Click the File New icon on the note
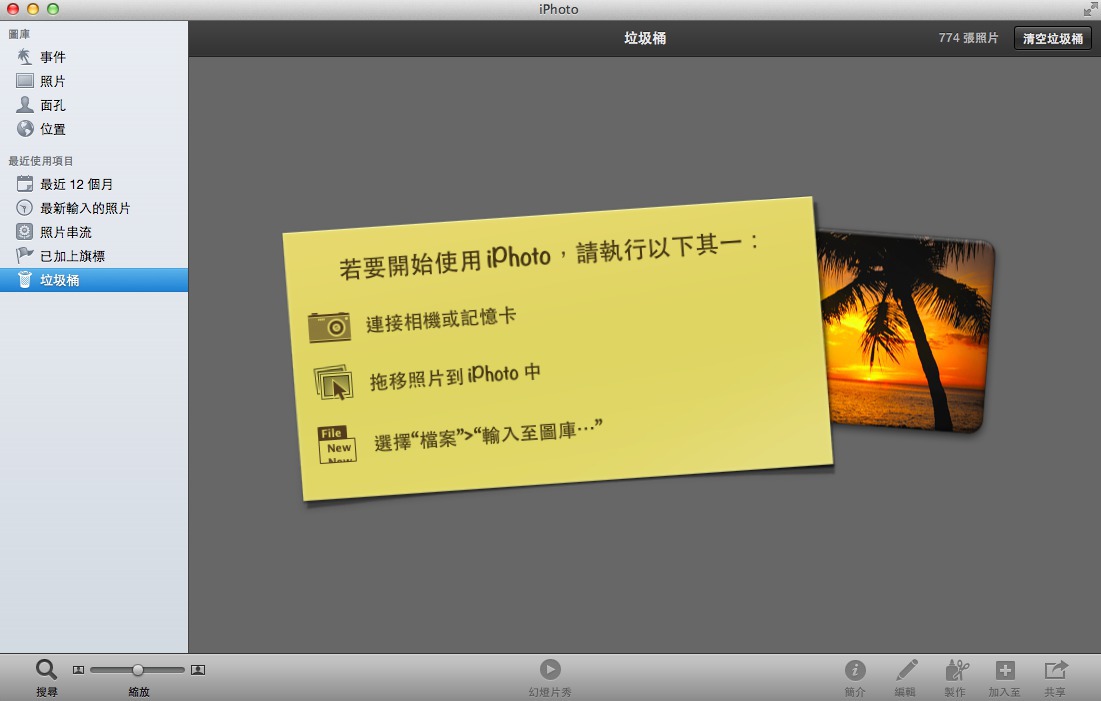This screenshot has width=1101, height=701. click(337, 445)
